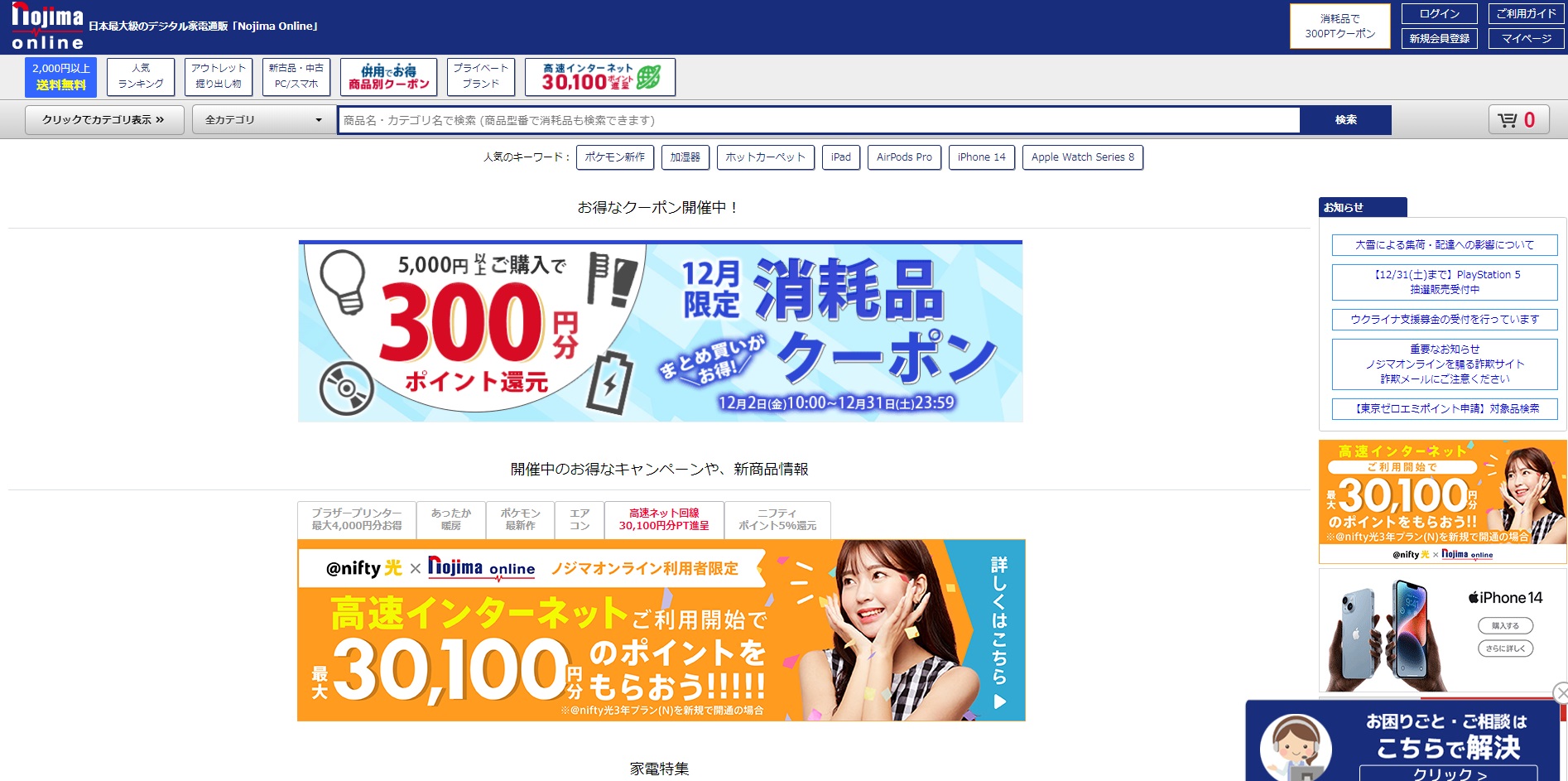Open the sidebar 30,100円分 internet banner
This screenshot has height=781, width=1568.
[1443, 502]
